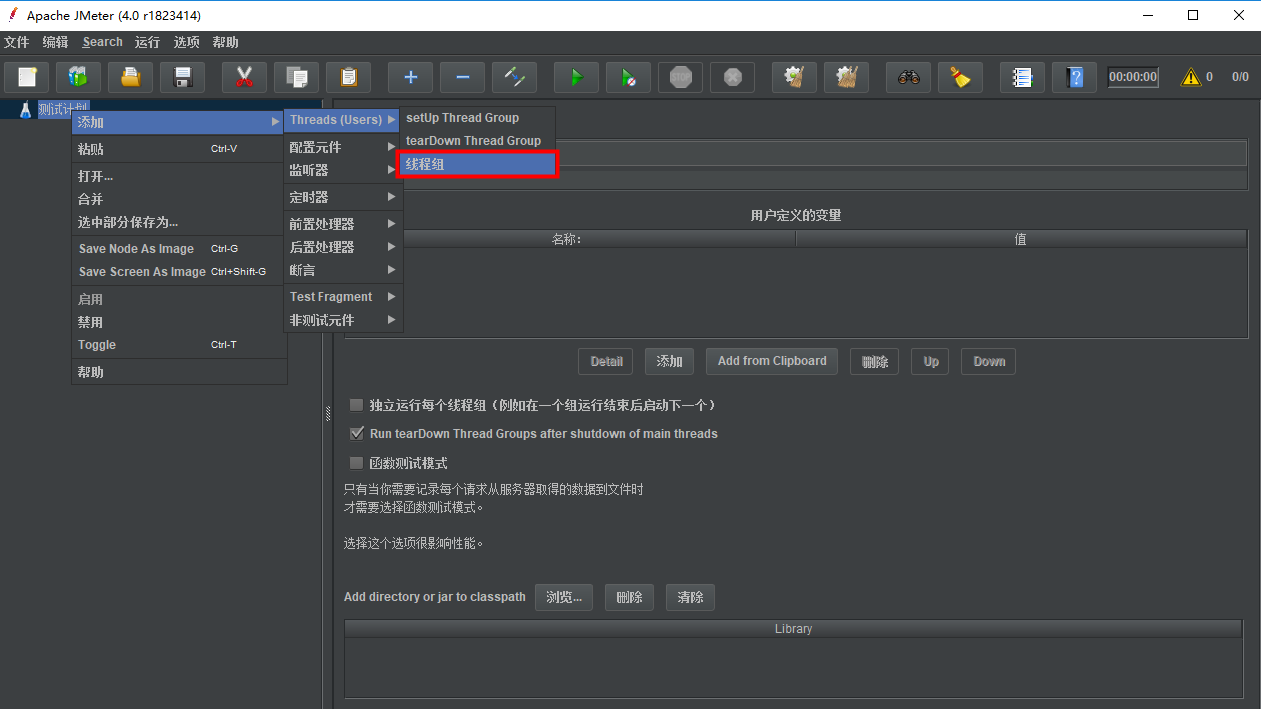Open the 选项 menu
This screenshot has width=1261, height=709.
click(x=187, y=42)
